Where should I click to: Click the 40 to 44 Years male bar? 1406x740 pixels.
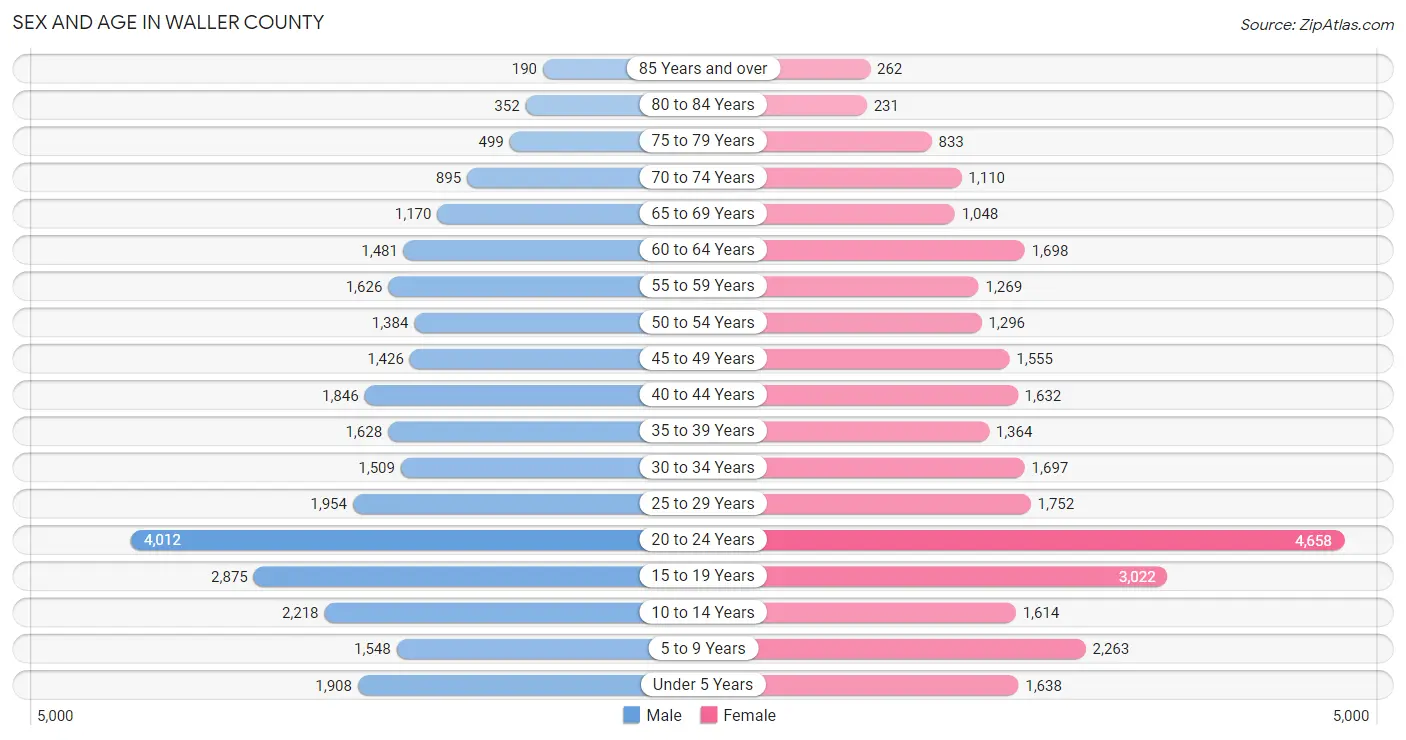[503, 395]
